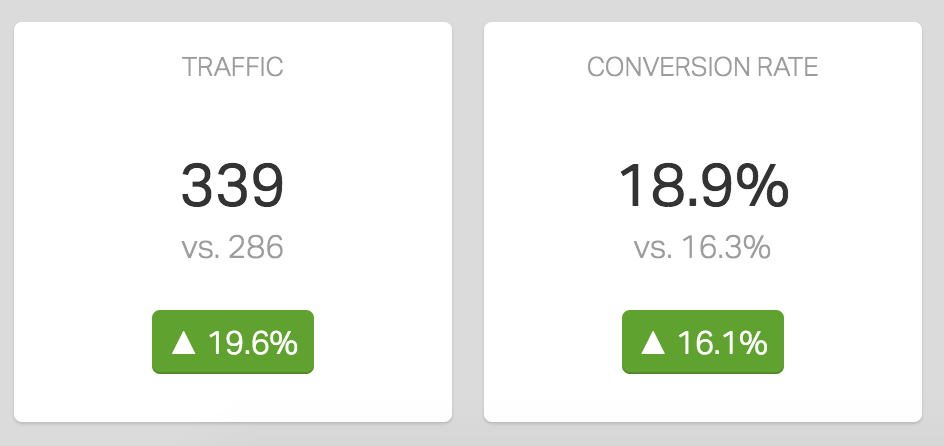Click empty space below the 19.6% badge
The image size is (944, 446).
point(233,398)
